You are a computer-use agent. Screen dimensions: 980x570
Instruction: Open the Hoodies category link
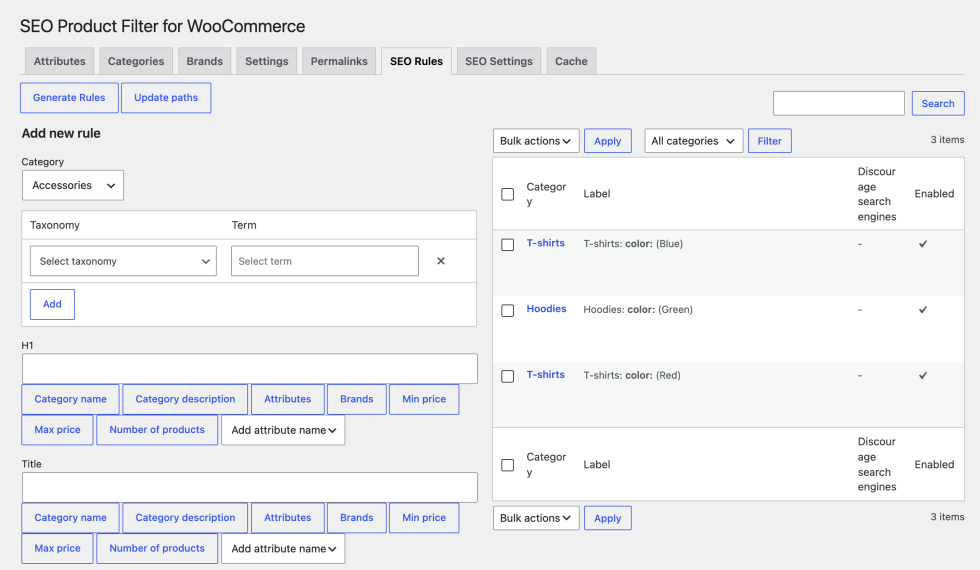546,308
